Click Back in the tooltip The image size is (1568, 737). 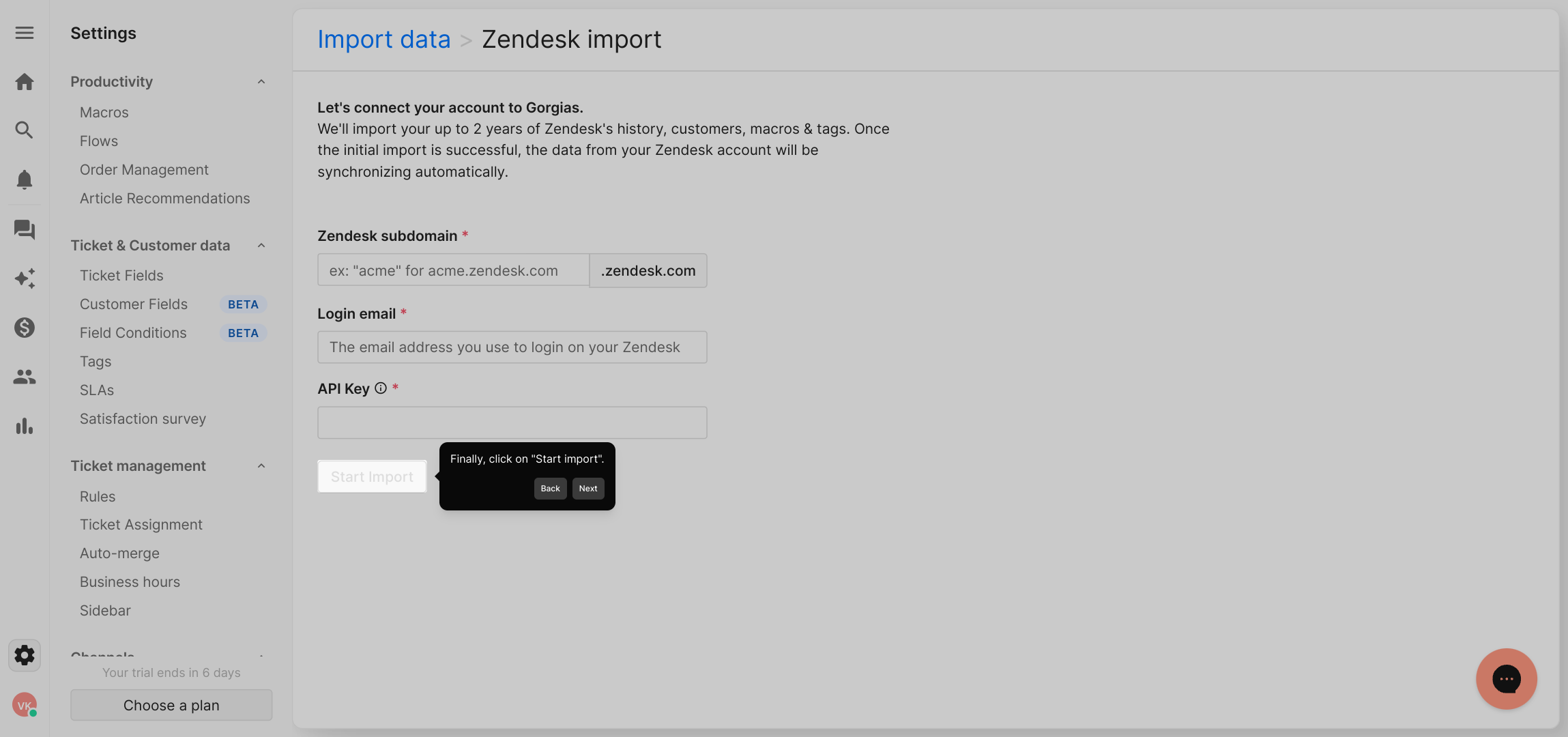click(550, 489)
